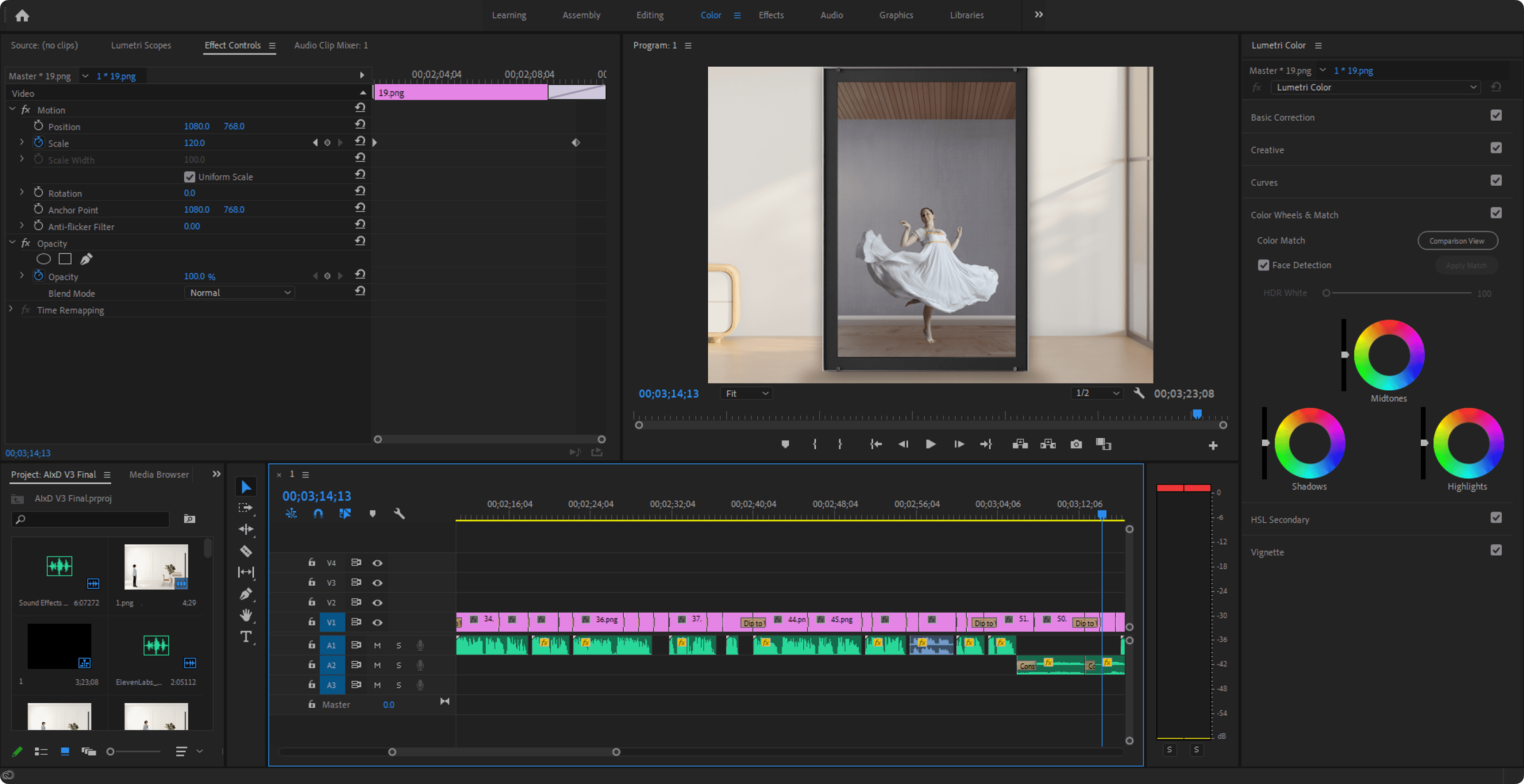Click the Midtones color wheel
The image size is (1524, 784).
point(1389,355)
